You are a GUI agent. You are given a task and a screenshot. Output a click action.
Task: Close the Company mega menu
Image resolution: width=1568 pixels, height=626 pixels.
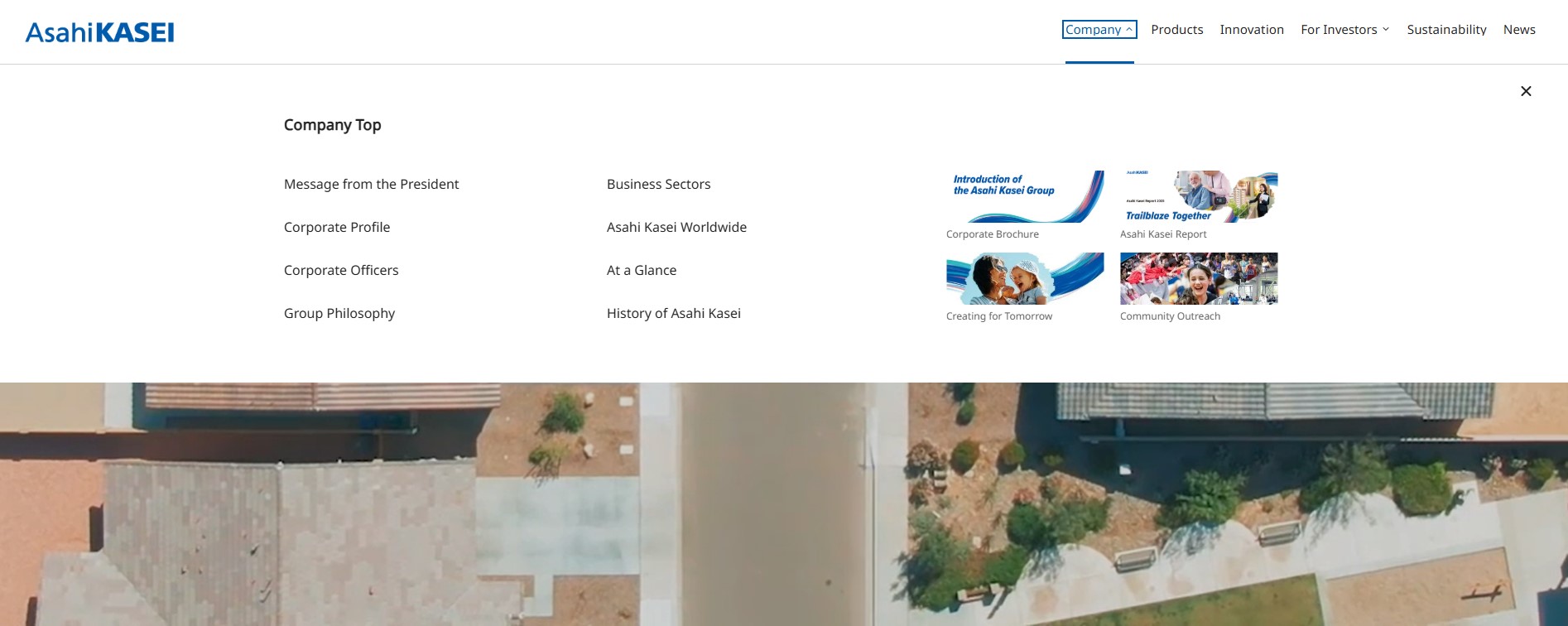1526,91
